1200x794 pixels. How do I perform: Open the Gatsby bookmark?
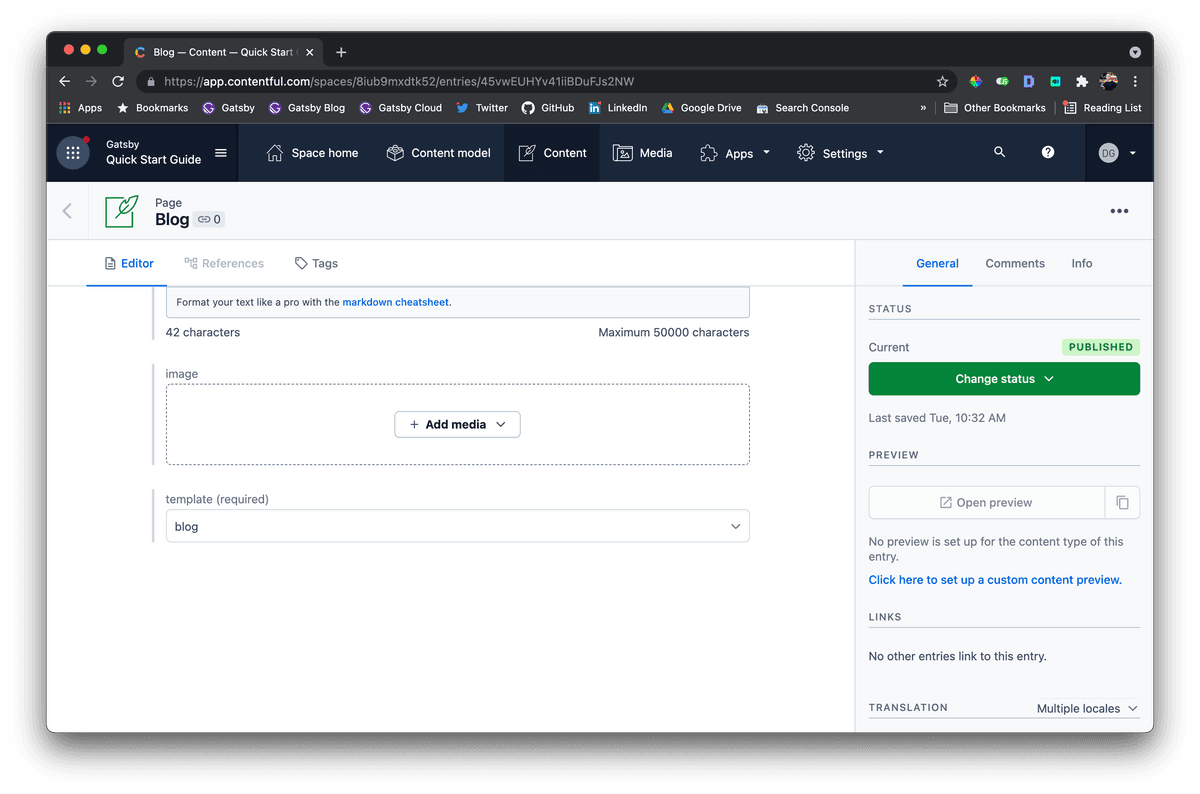(228, 108)
